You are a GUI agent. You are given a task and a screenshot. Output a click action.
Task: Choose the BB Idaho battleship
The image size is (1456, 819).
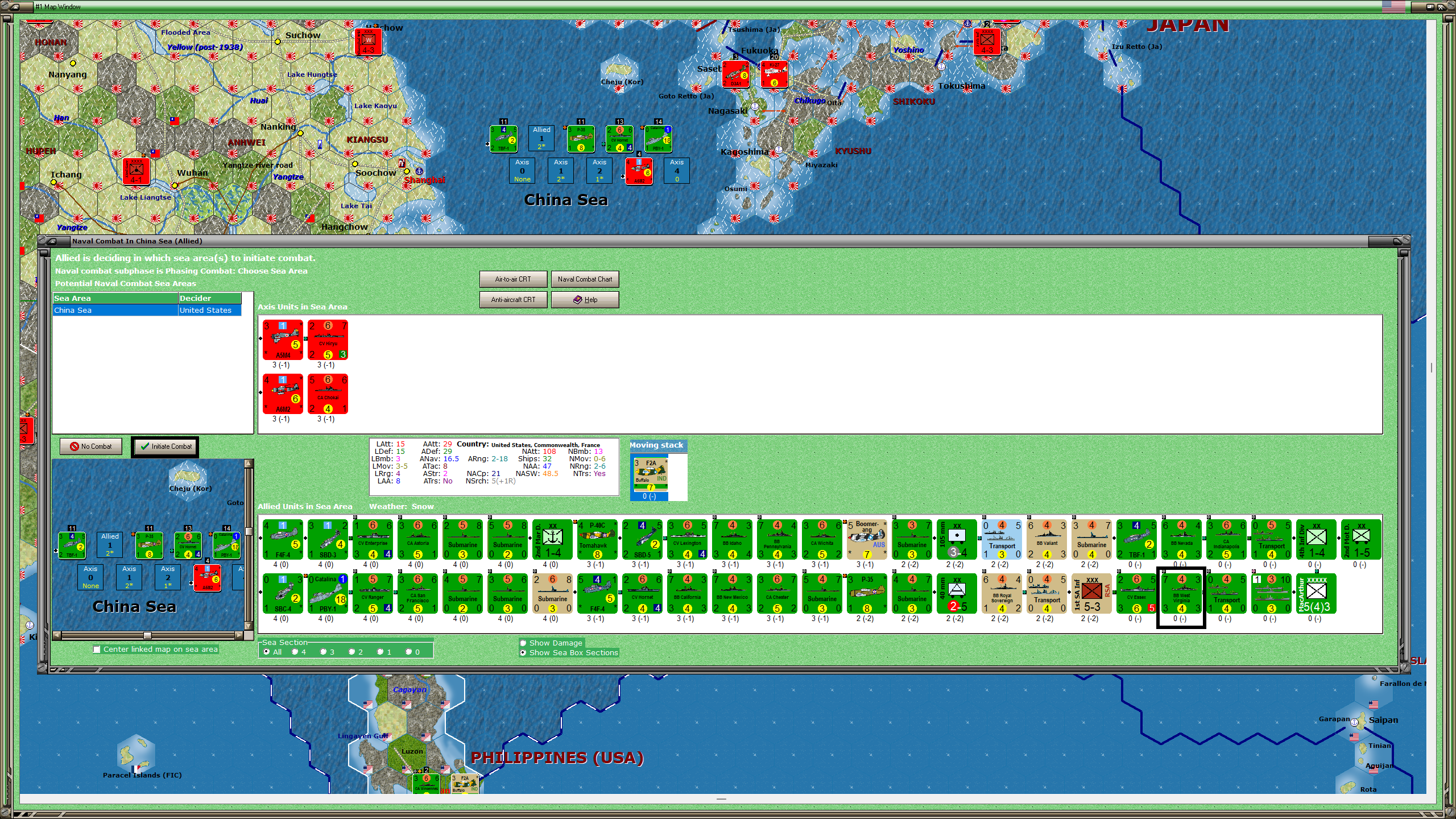732,539
